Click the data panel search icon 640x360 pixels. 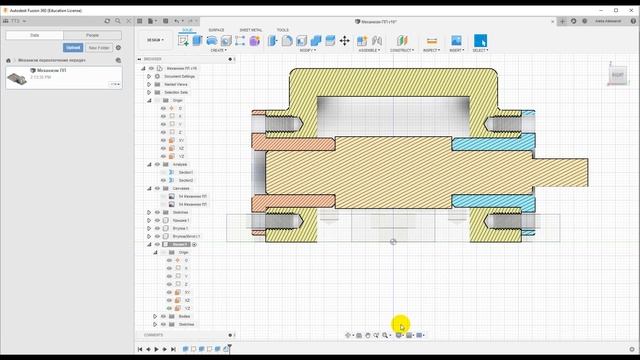coord(118,21)
